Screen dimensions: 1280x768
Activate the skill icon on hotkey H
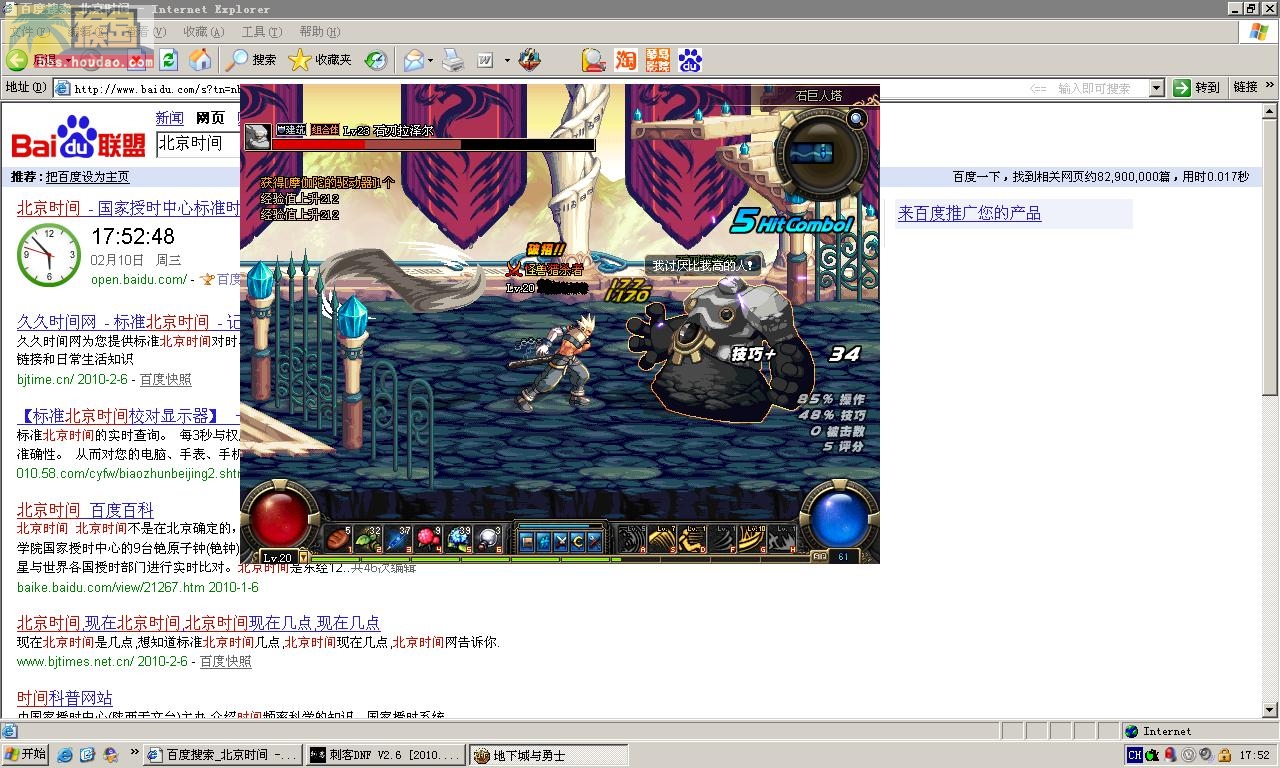click(781, 539)
